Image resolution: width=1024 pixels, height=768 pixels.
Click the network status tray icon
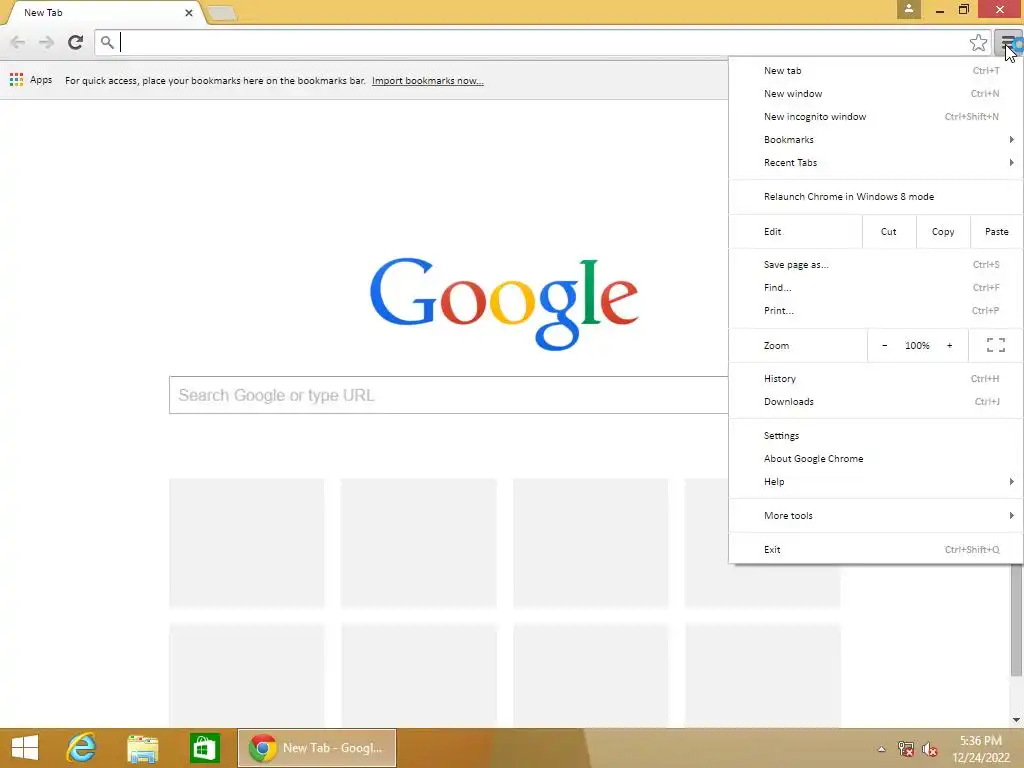point(906,749)
